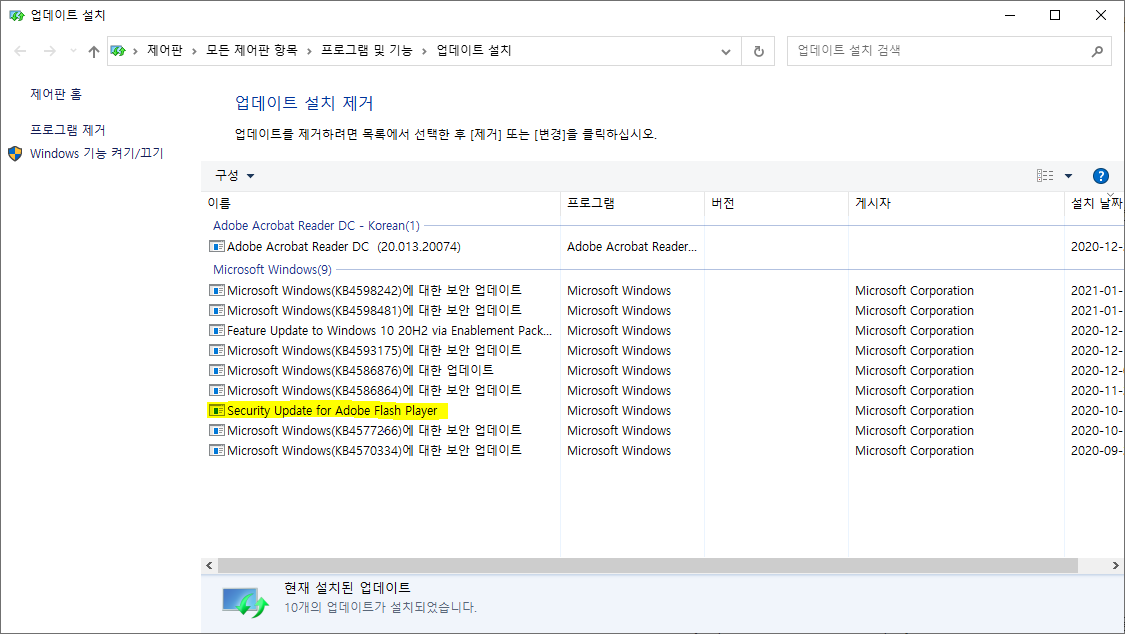
Task: Open '모든 제어판 항목' breadcrumb
Action: tap(252, 50)
